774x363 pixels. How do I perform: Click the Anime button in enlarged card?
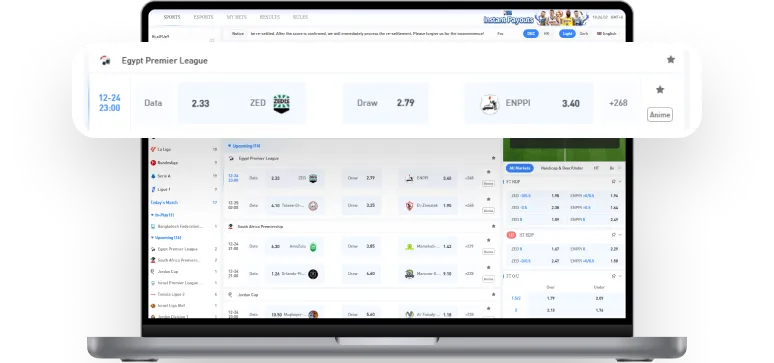pos(660,115)
